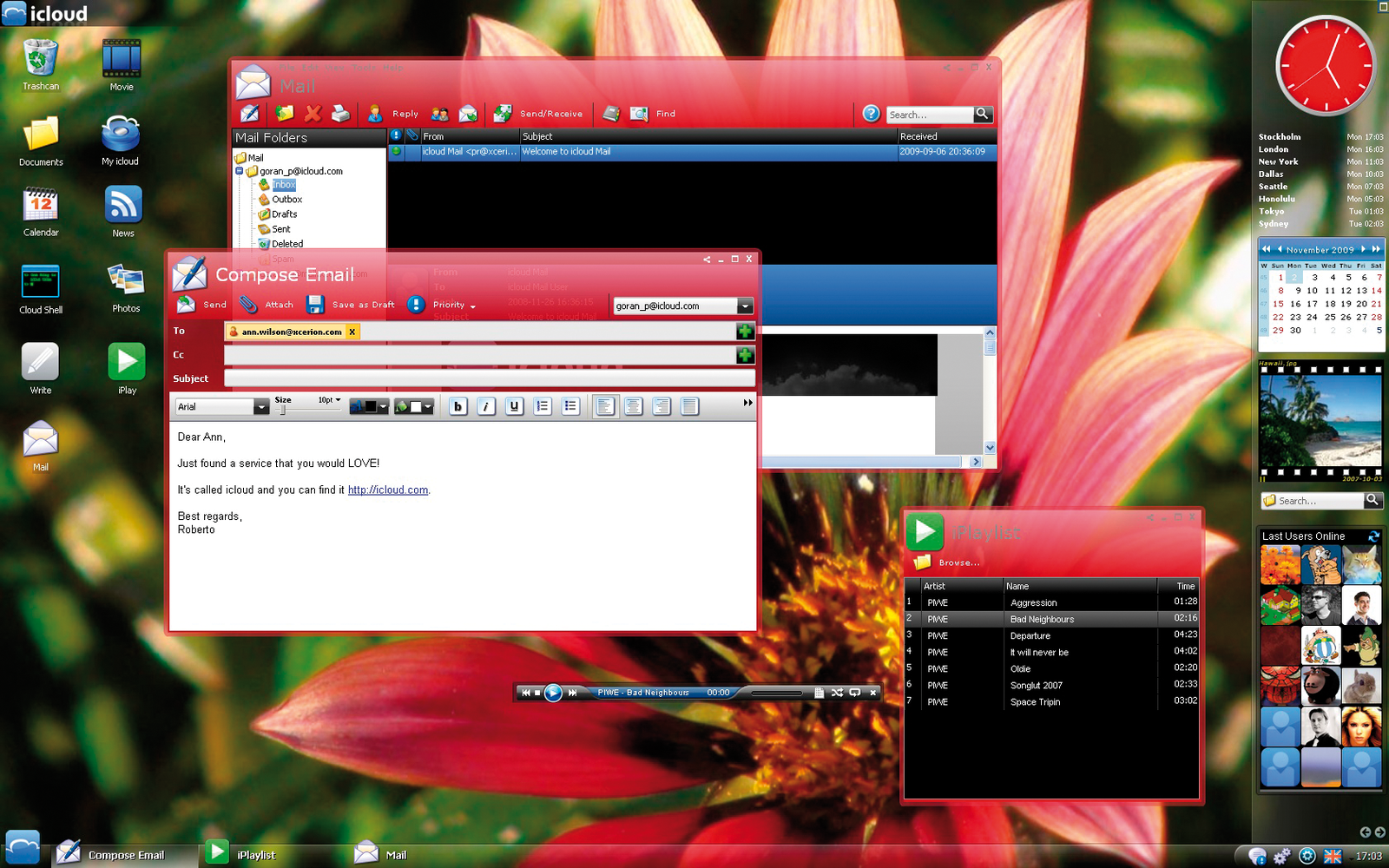Click the forward envelope icon in Mail

468,114
